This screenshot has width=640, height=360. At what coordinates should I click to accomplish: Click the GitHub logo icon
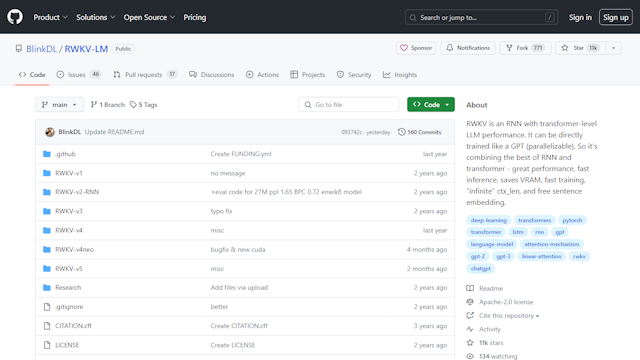click(15, 17)
